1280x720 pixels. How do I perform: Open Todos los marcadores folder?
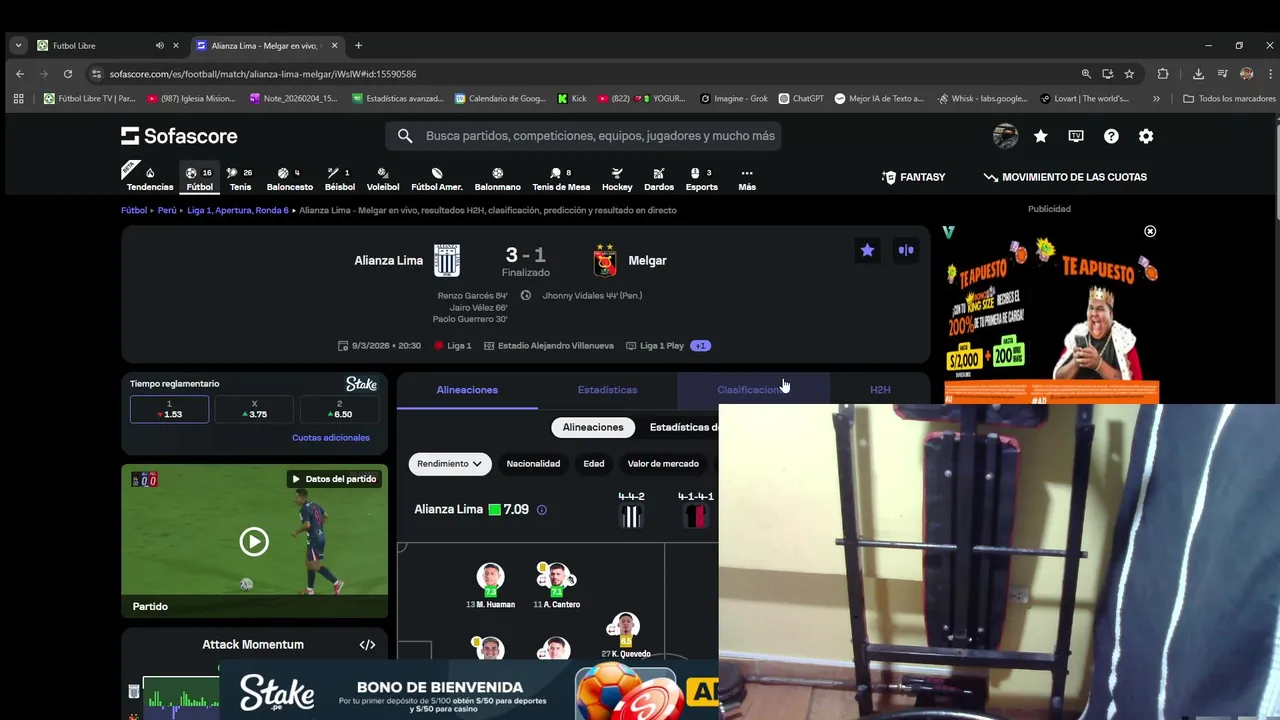1229,99
